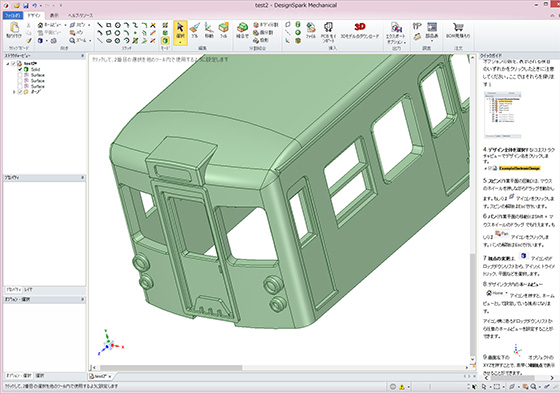Open the Help/Resources ribbon tab
The width and height of the screenshot is (560, 394).
click(80, 15)
